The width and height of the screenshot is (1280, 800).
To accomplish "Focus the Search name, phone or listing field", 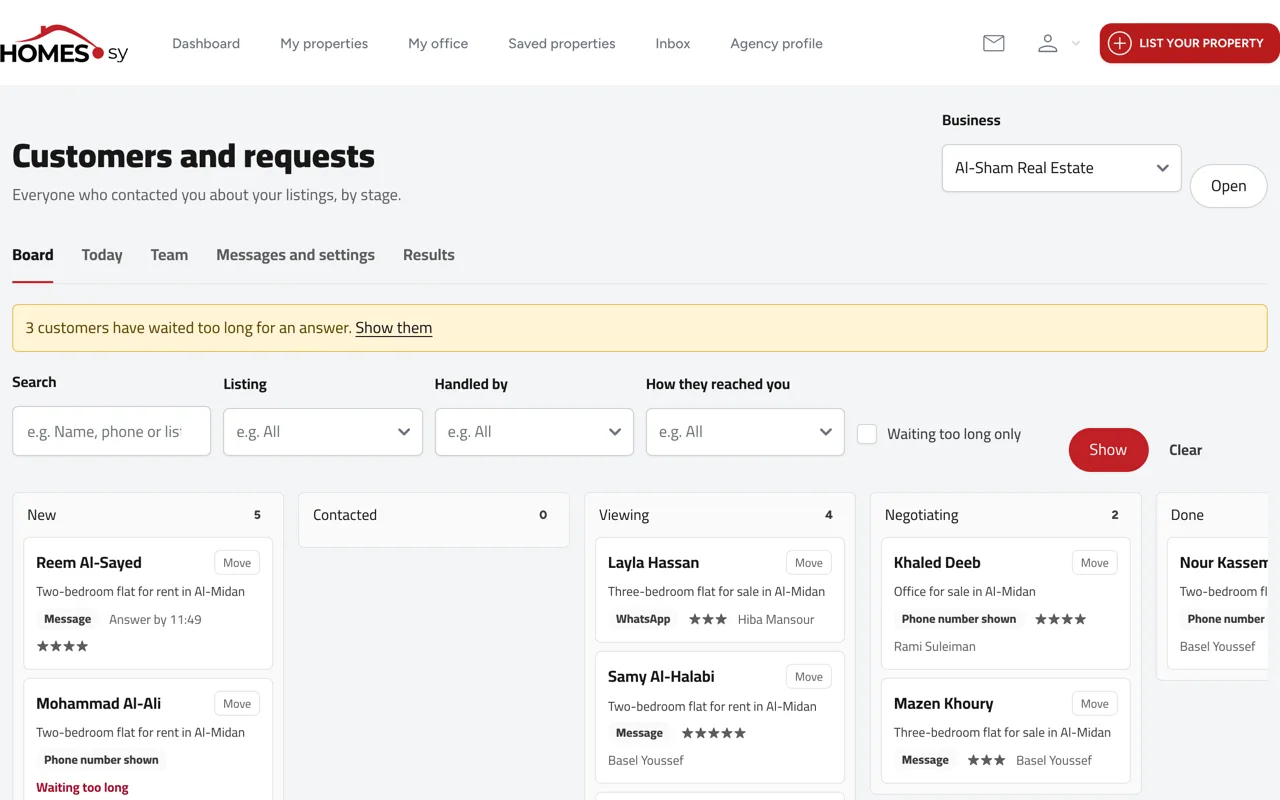I will 111,431.
